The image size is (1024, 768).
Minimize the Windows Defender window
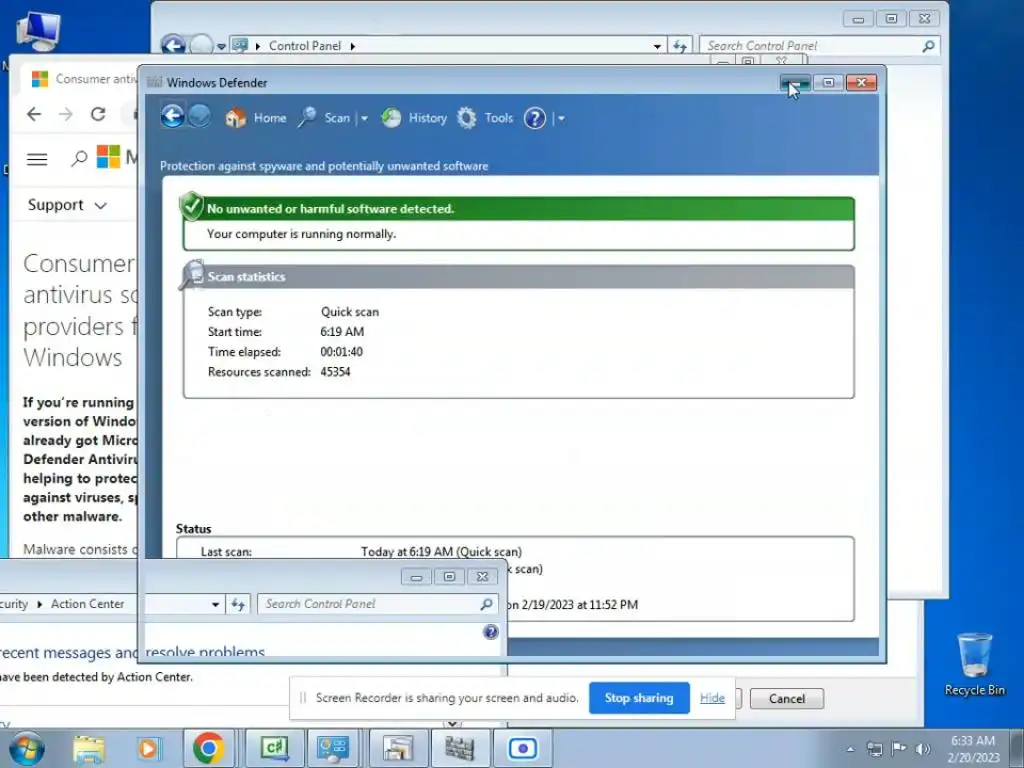(795, 83)
